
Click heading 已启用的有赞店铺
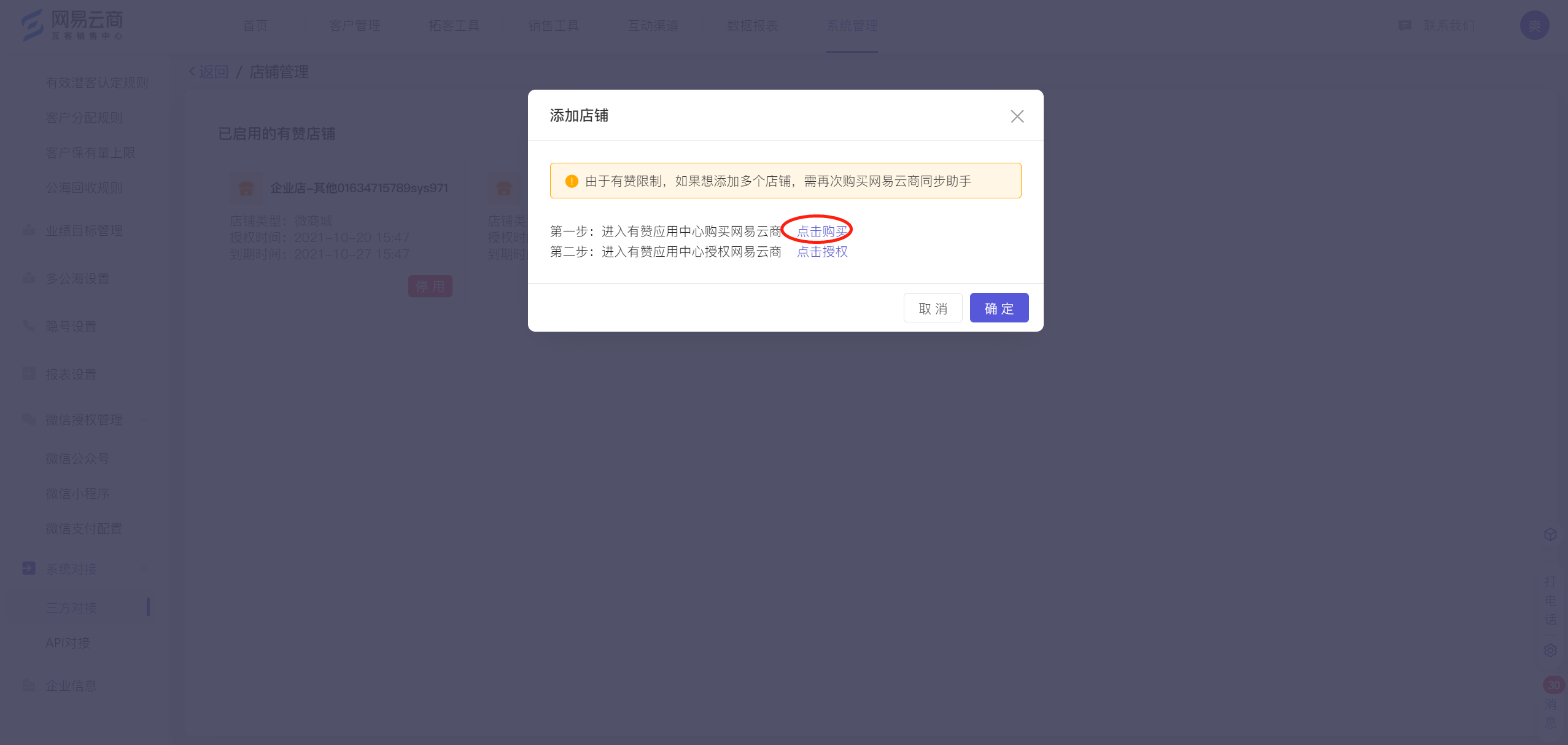276,133
